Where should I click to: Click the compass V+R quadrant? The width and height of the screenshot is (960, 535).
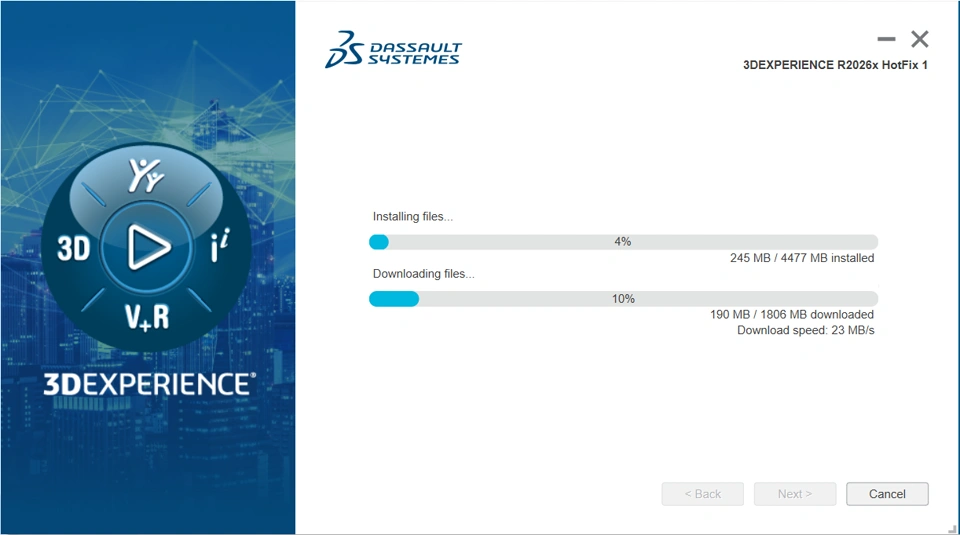[146, 317]
